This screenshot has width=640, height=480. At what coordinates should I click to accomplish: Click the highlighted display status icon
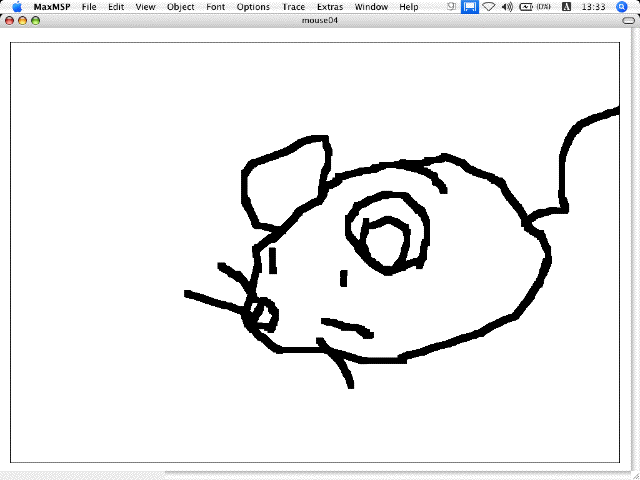(469, 7)
